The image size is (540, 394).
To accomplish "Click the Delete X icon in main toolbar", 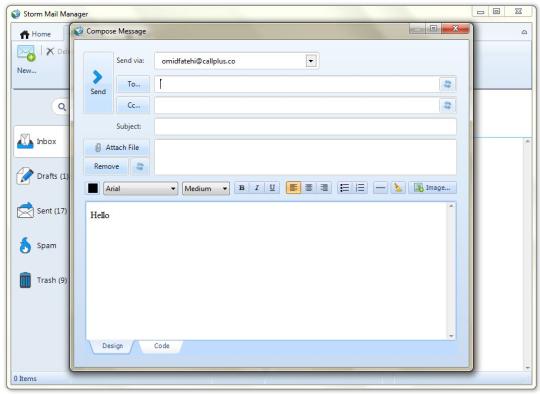I will 50,52.
